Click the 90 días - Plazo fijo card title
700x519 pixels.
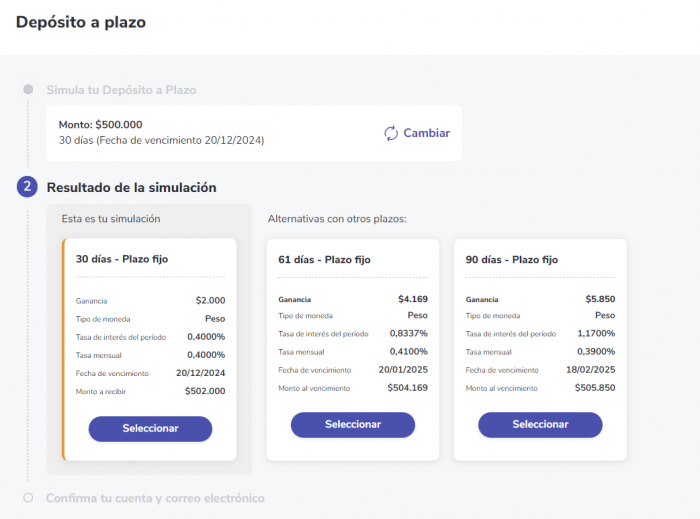click(512, 259)
